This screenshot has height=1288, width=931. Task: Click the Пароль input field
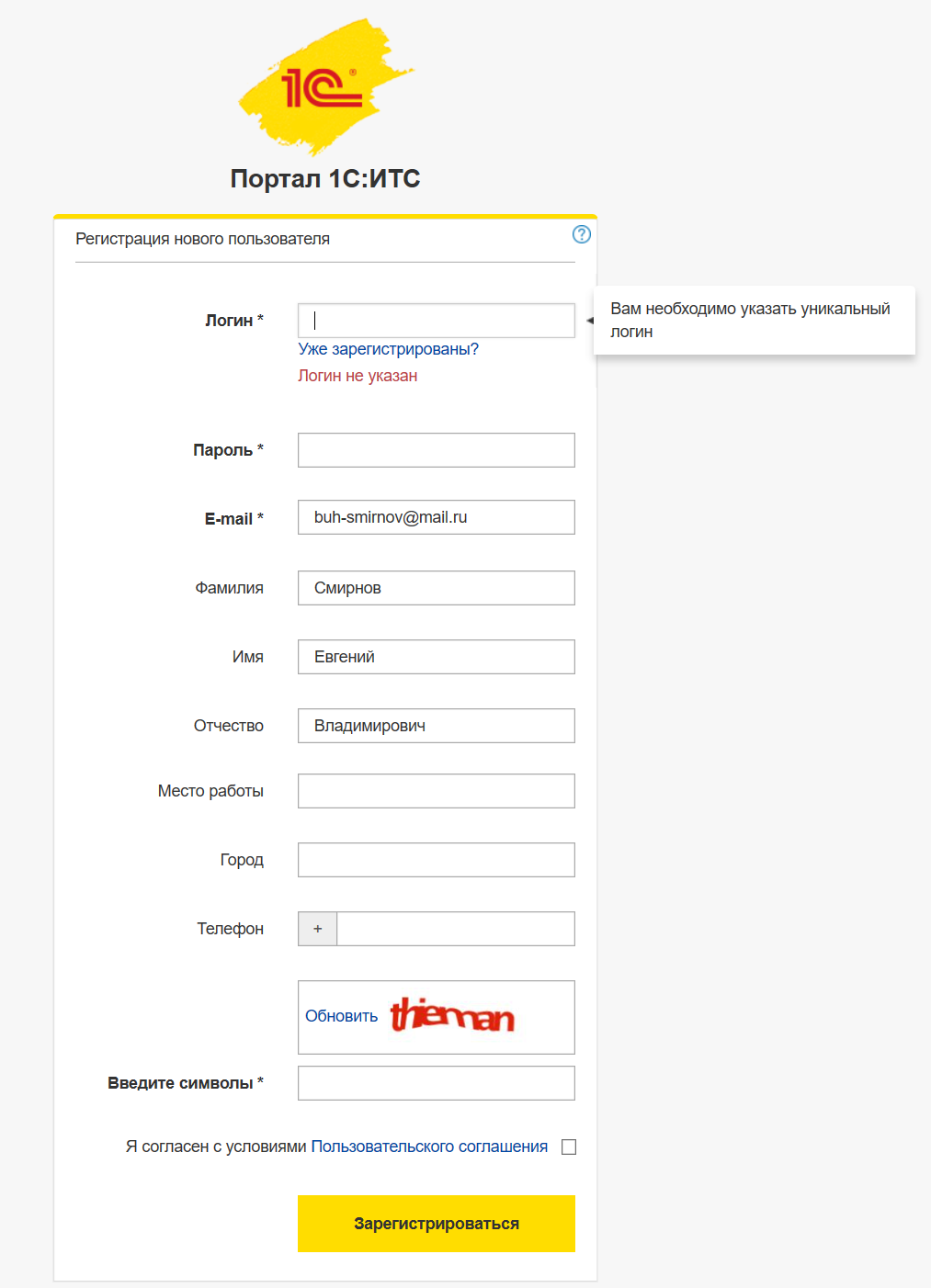click(x=437, y=450)
